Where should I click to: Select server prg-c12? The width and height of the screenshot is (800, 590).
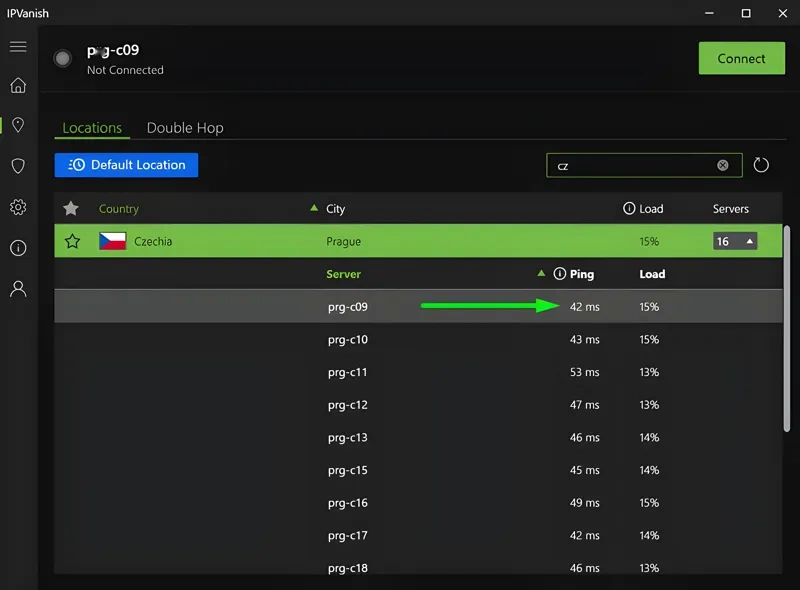coord(418,404)
